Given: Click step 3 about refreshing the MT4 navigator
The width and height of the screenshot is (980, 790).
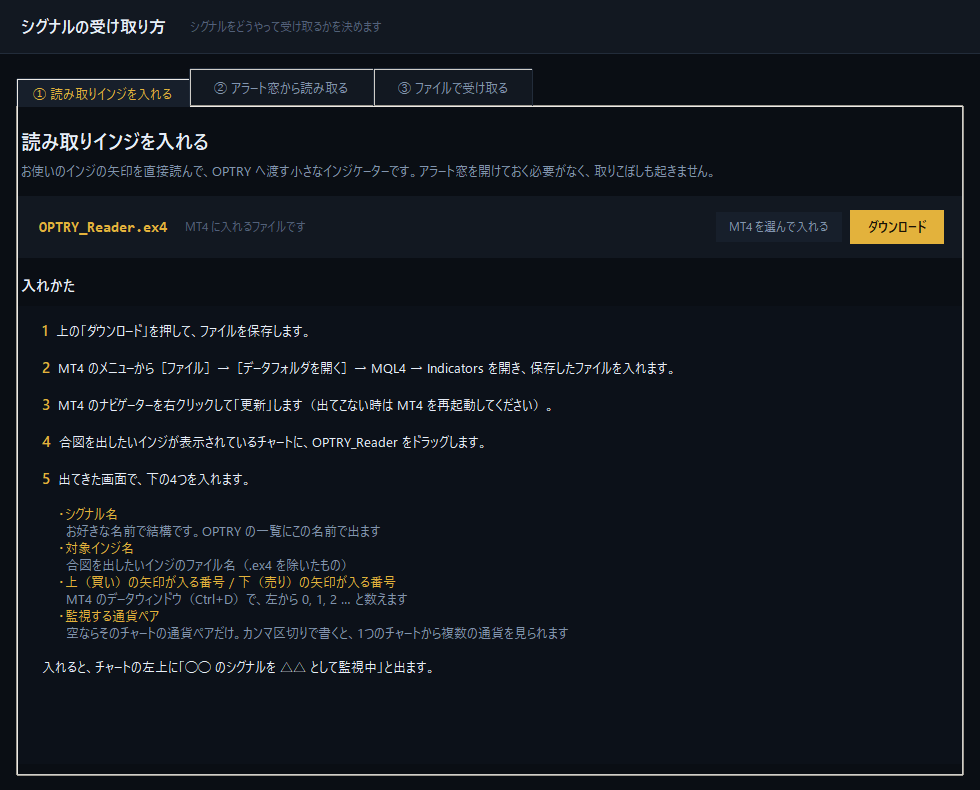Looking at the screenshot, I should [298, 405].
